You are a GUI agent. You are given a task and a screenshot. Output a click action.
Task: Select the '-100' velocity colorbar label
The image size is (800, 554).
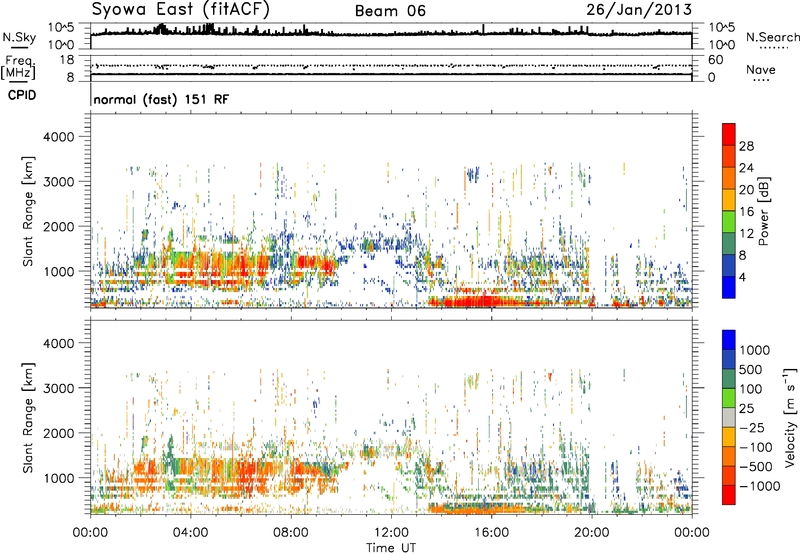coord(756,447)
